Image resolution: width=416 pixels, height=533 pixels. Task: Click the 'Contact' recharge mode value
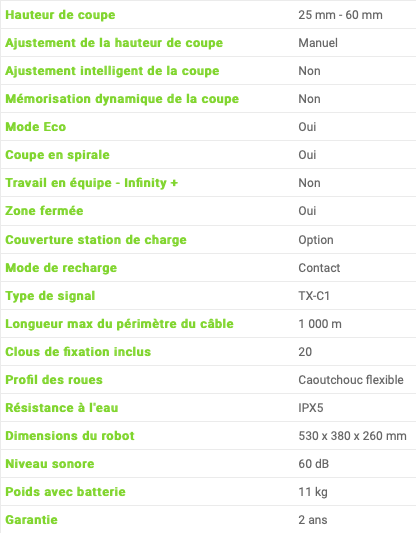[319, 268]
